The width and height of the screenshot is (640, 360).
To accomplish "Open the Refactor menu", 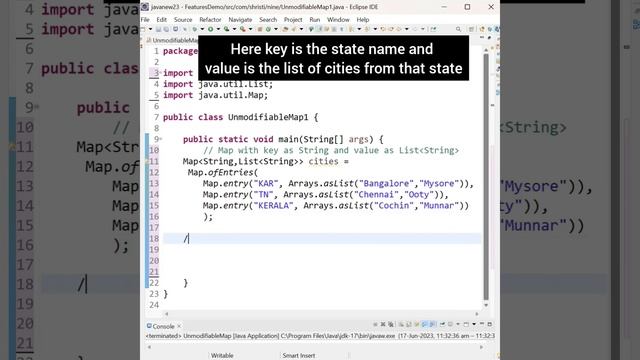I will coord(210,20).
